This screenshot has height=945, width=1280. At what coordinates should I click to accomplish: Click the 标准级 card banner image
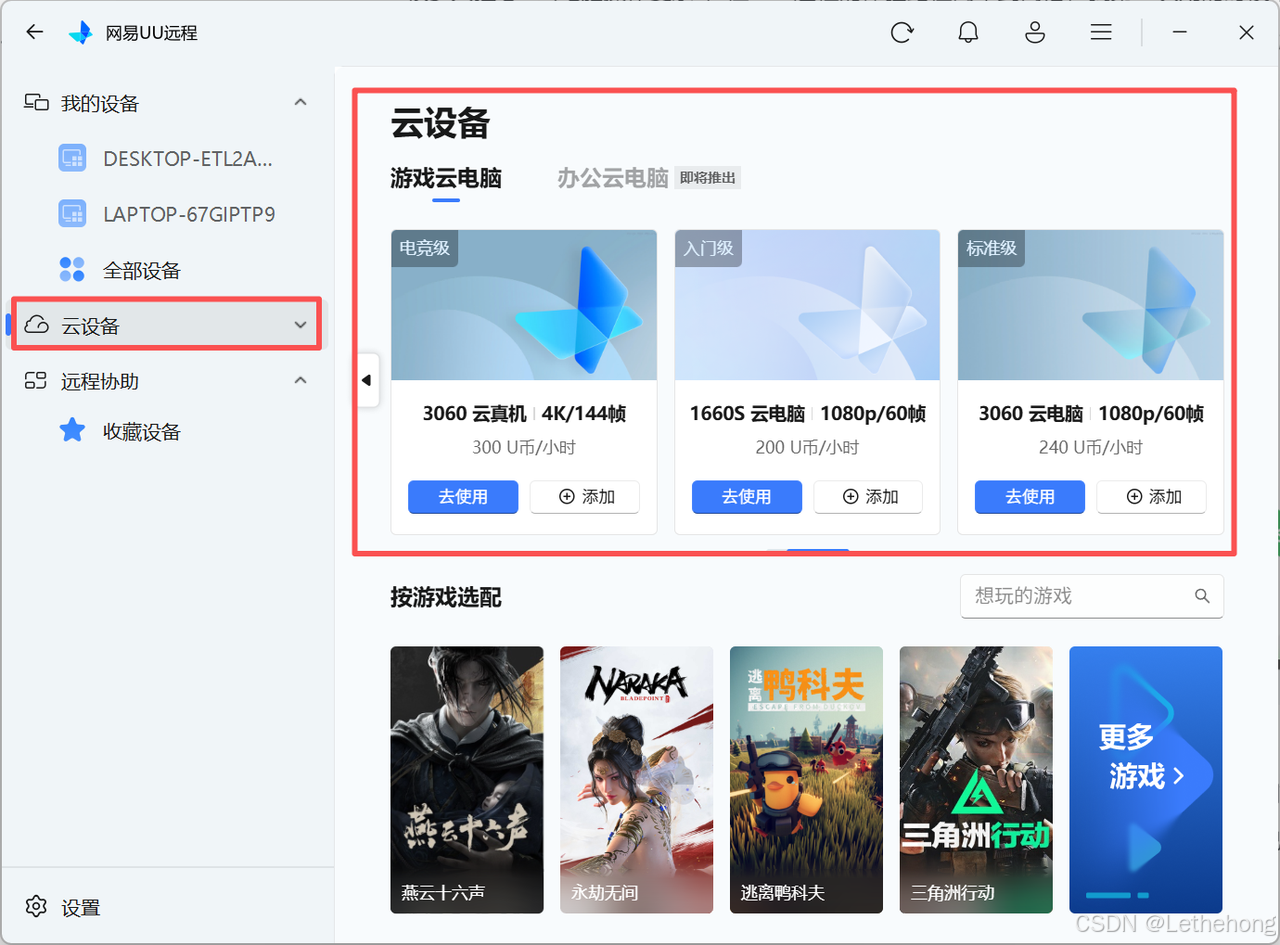point(1091,305)
